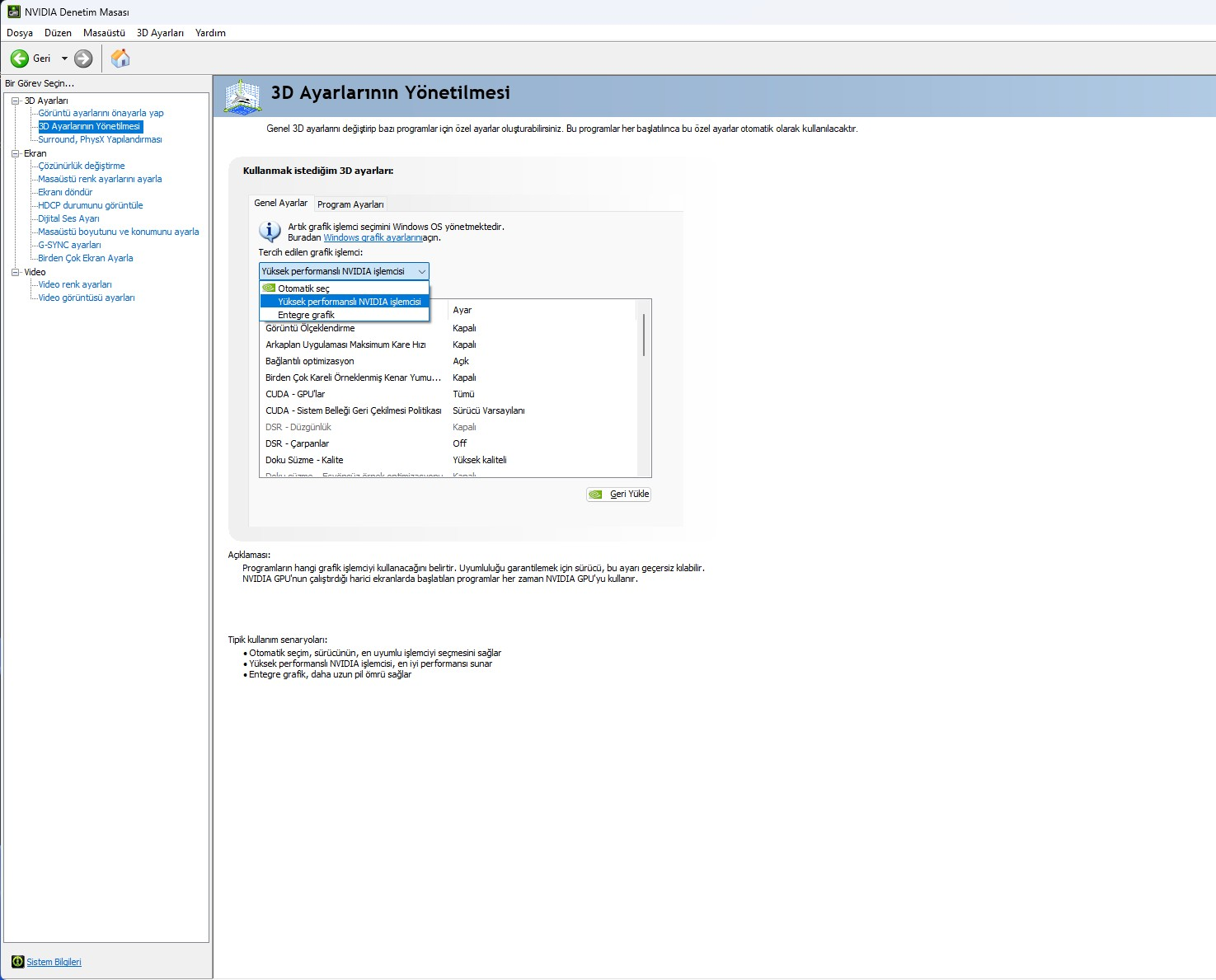Screen dimensions: 1216x980
Task: Select the Doku Süzme - Kalite row
Action: pos(448,460)
